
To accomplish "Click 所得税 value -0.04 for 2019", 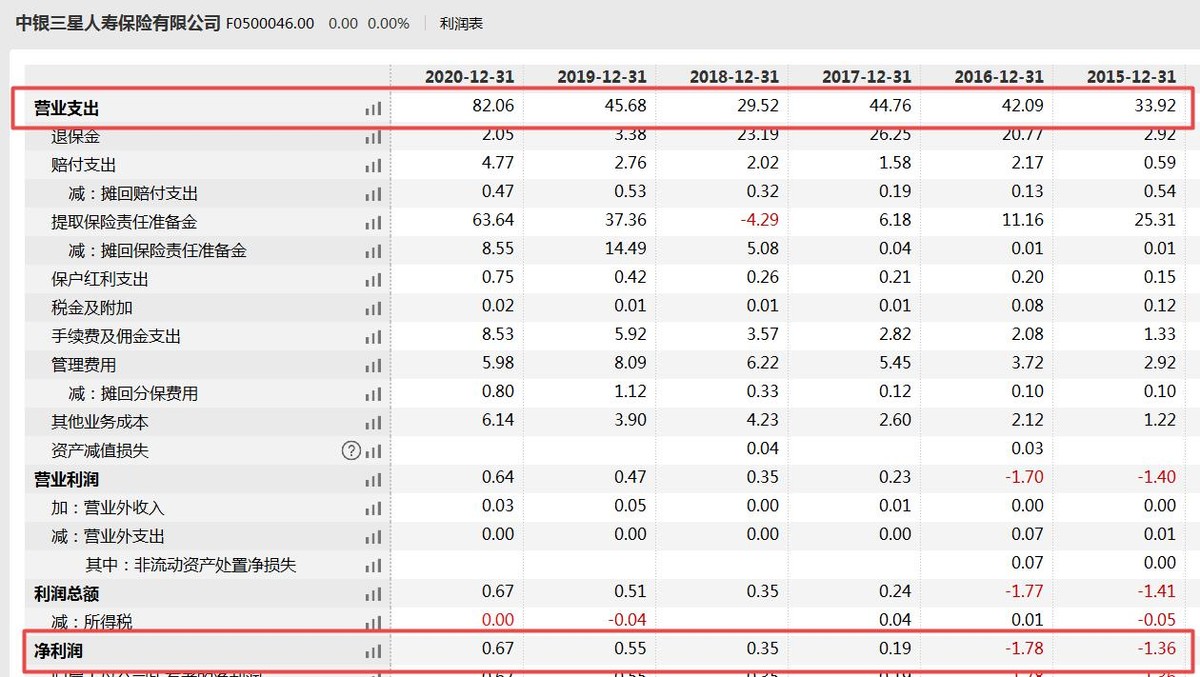I will click(x=627, y=621).
